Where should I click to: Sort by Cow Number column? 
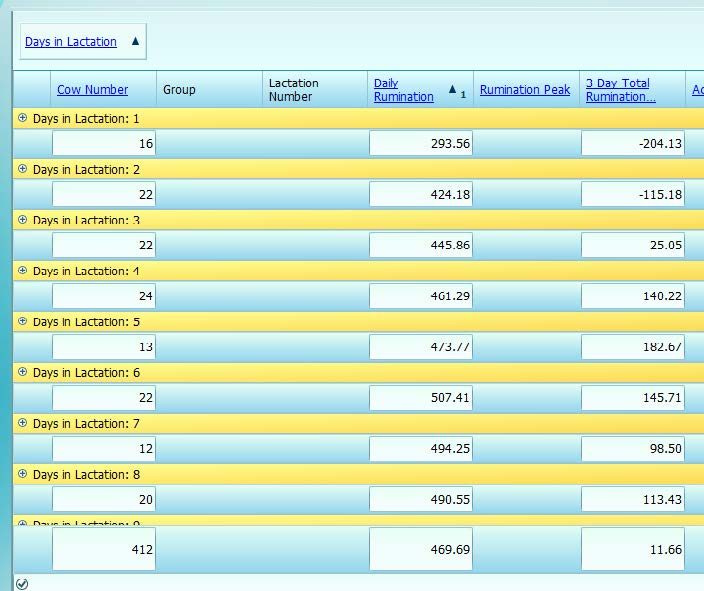click(92, 89)
